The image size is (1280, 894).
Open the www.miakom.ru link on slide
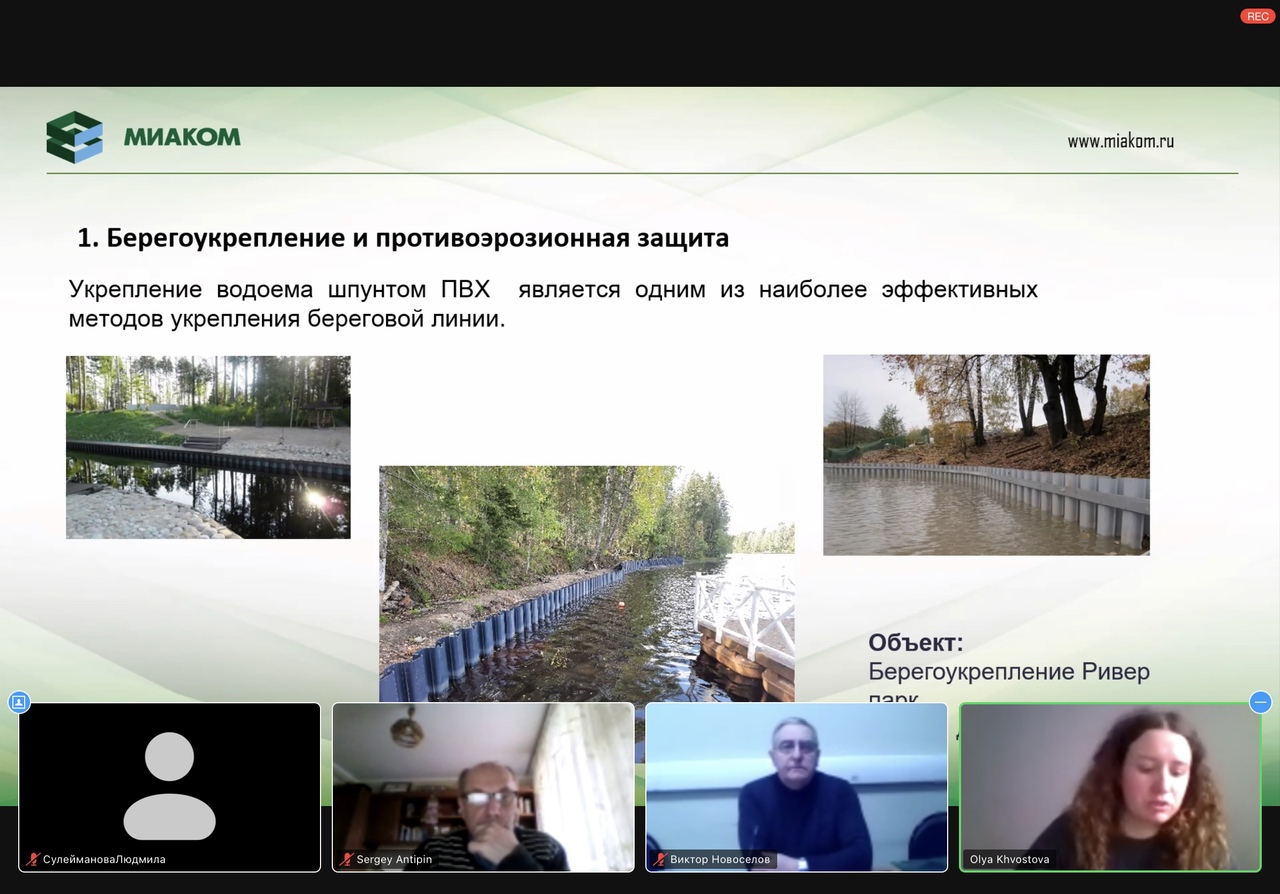pyautogui.click(x=1120, y=141)
